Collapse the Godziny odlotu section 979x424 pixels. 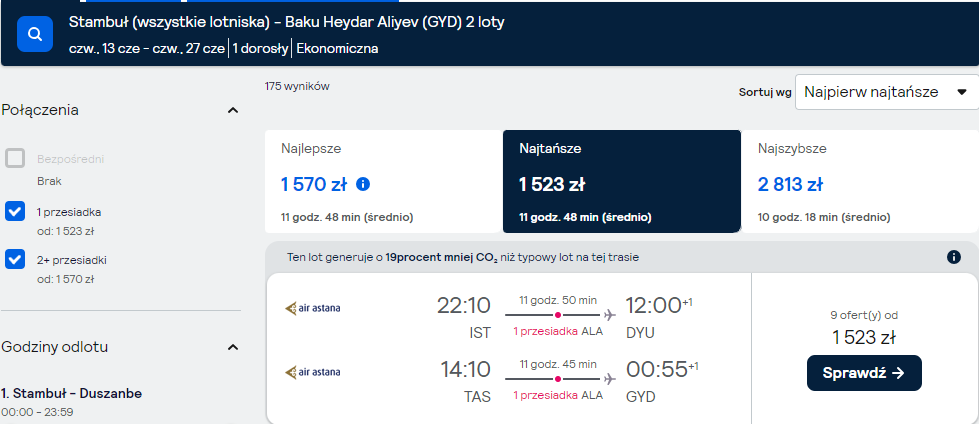233,347
